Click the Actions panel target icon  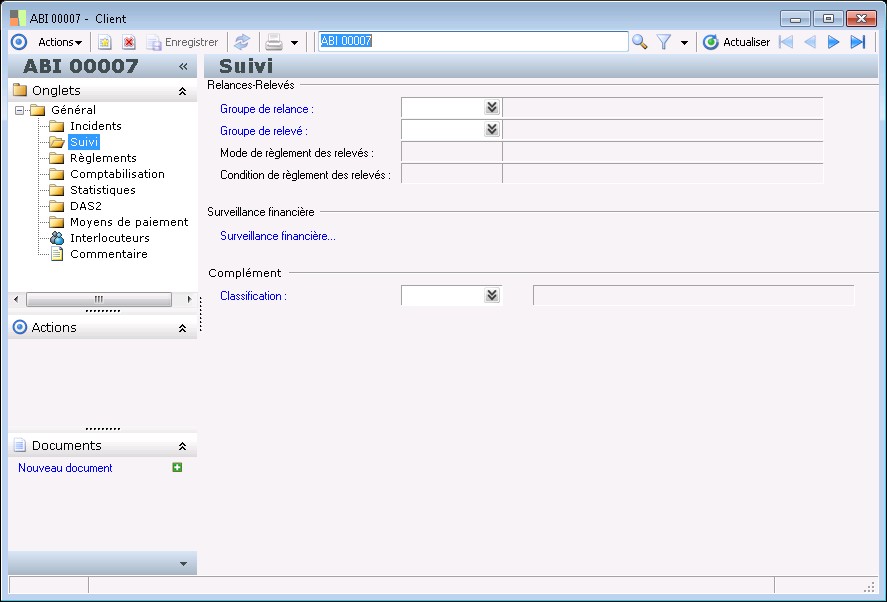[19, 327]
